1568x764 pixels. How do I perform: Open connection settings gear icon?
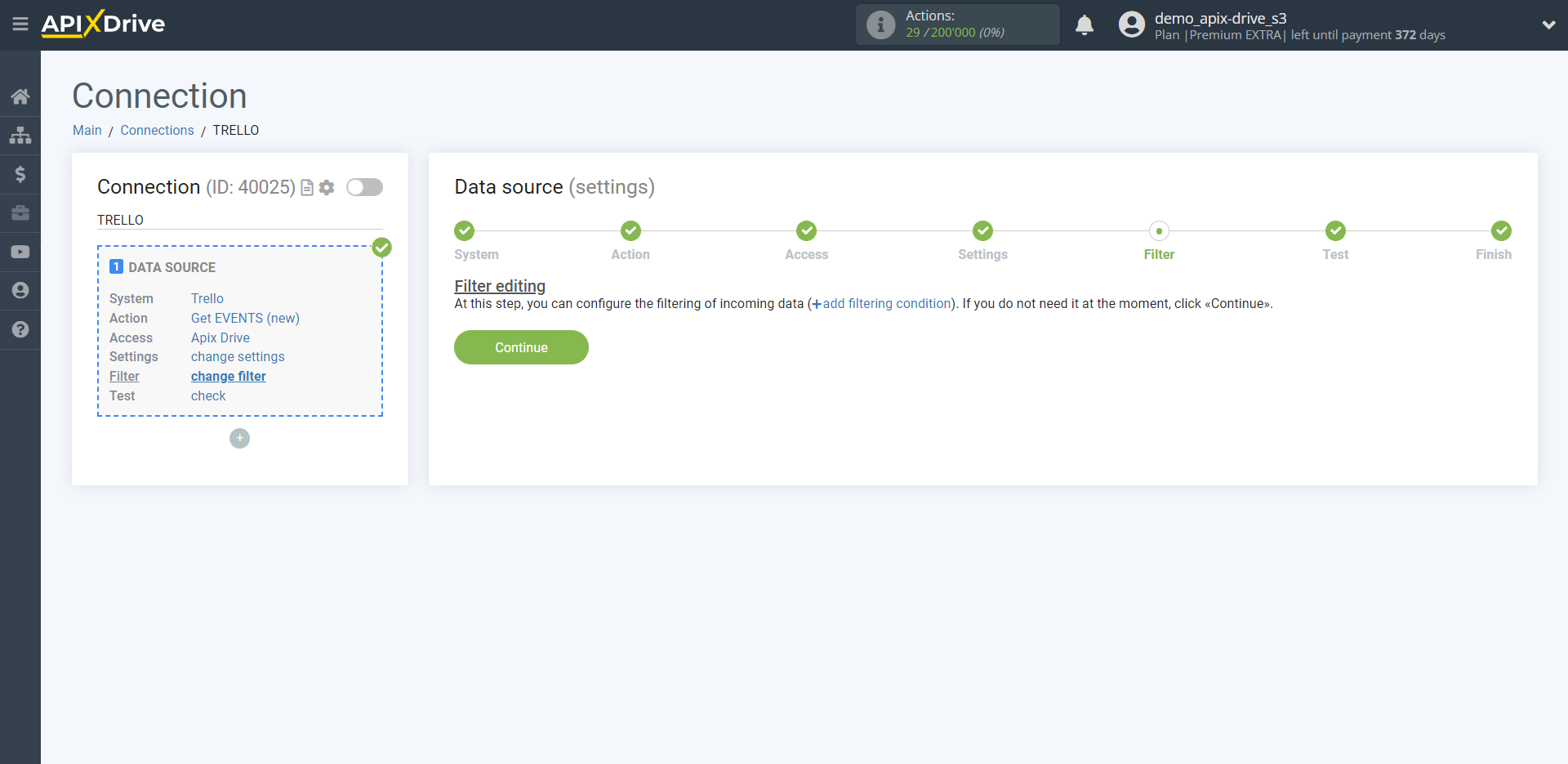[x=327, y=188]
